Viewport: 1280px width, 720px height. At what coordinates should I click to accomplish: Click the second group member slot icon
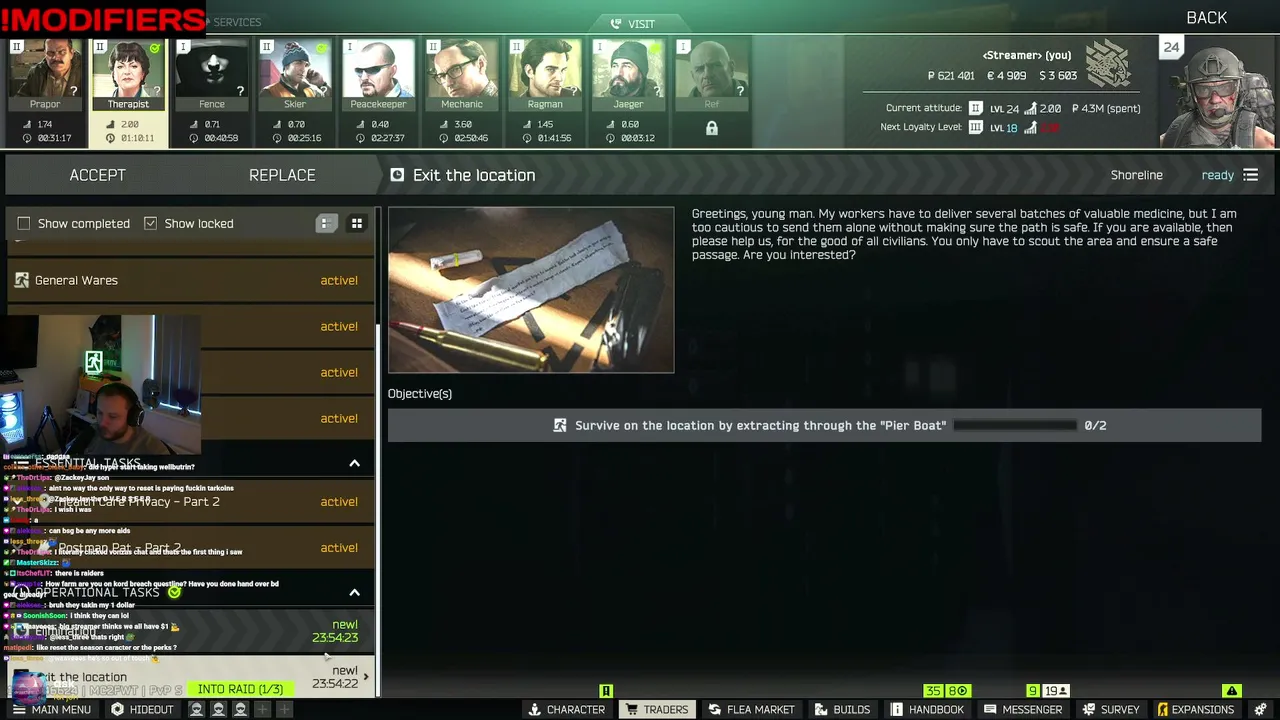pos(218,709)
